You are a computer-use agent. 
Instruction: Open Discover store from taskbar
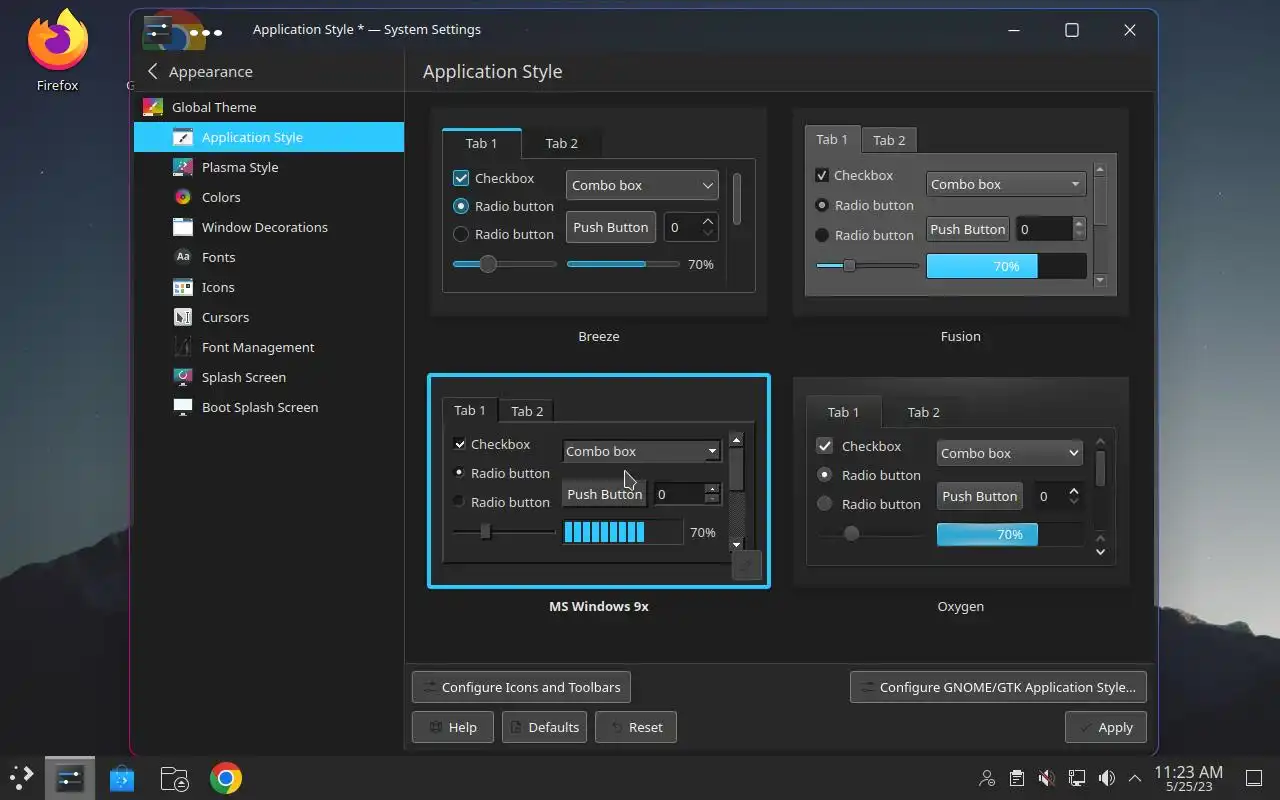pyautogui.click(x=122, y=778)
